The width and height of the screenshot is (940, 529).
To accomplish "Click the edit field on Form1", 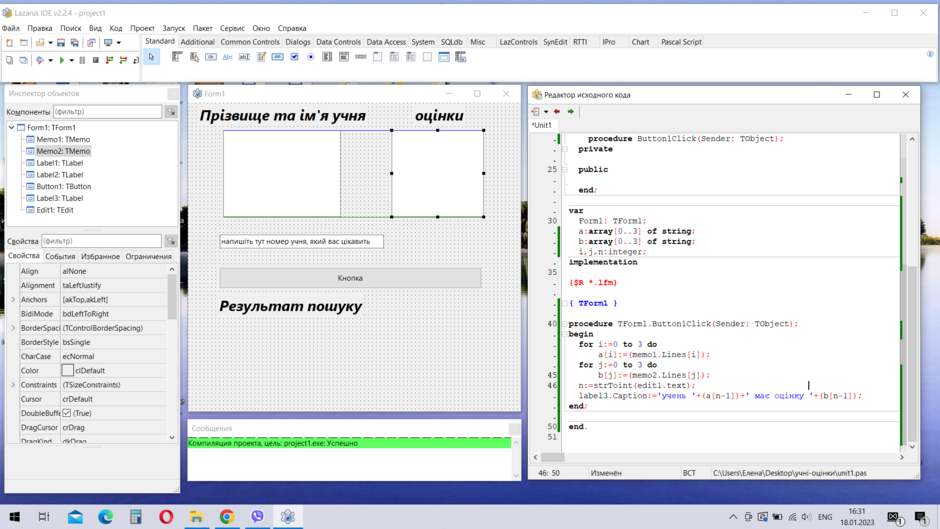I will click(x=302, y=242).
